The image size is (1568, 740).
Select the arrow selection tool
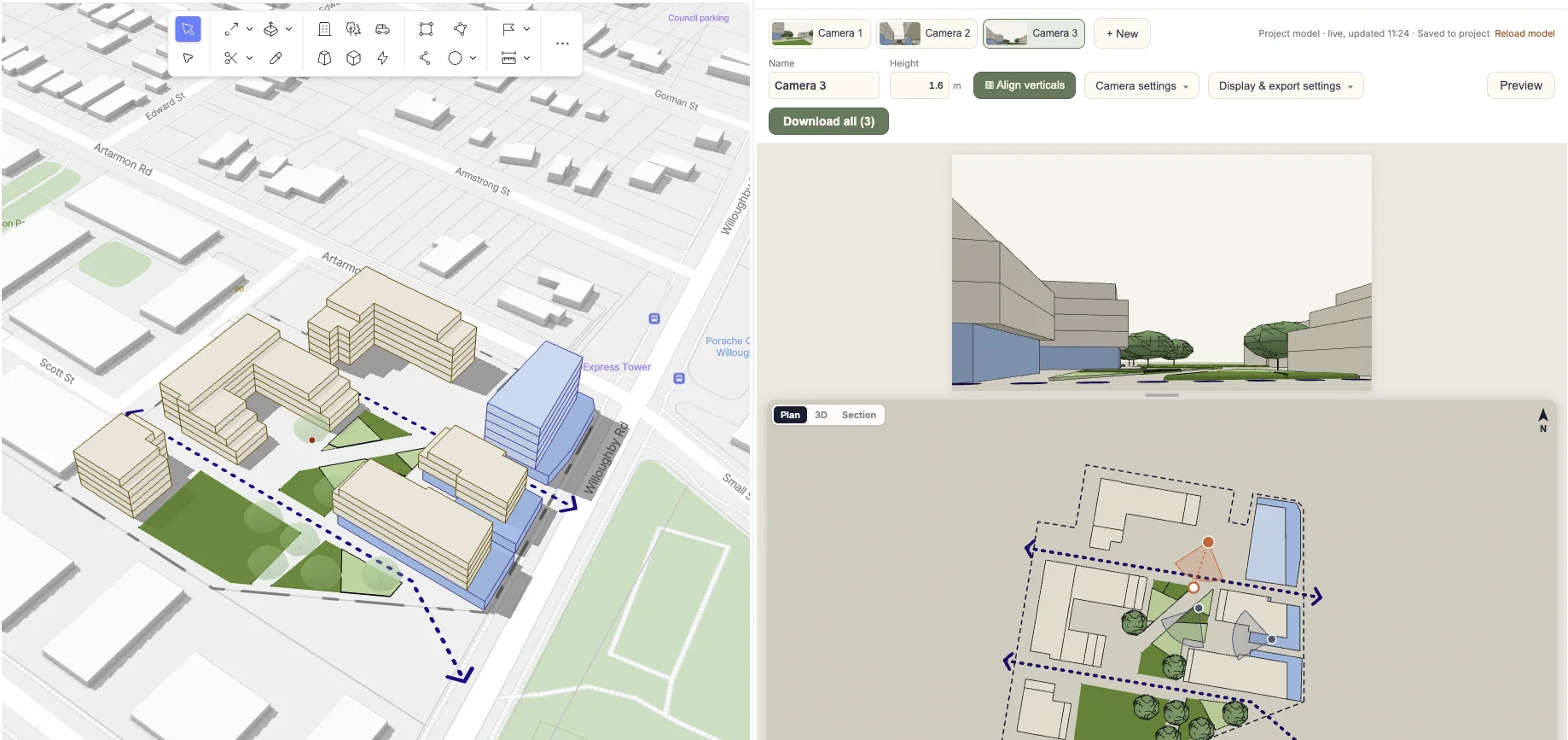point(188,29)
